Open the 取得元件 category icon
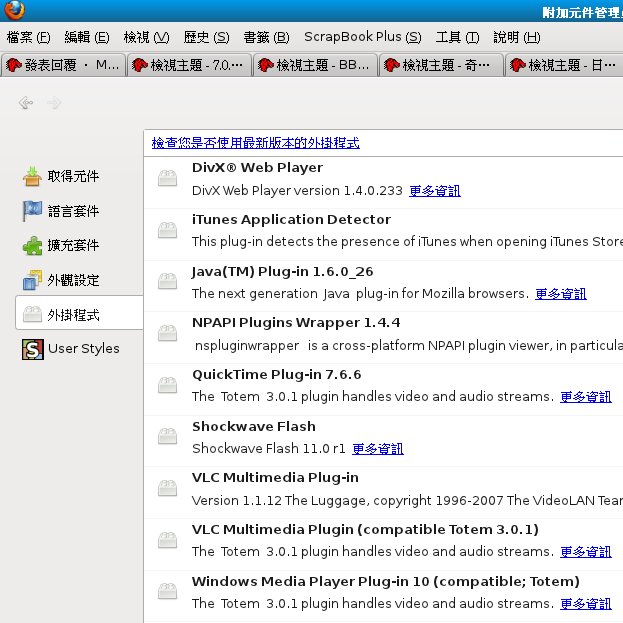623x623 pixels. click(33, 177)
